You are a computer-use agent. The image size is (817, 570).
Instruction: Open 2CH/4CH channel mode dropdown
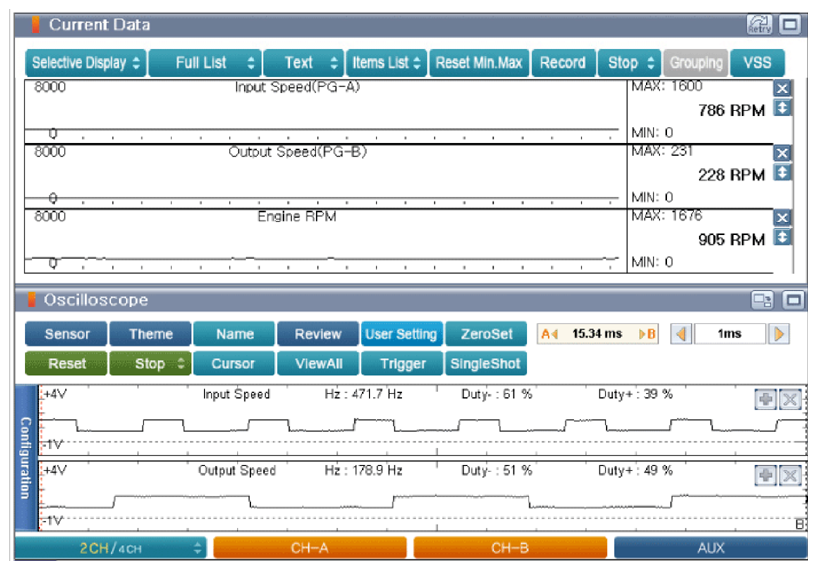click(x=110, y=548)
